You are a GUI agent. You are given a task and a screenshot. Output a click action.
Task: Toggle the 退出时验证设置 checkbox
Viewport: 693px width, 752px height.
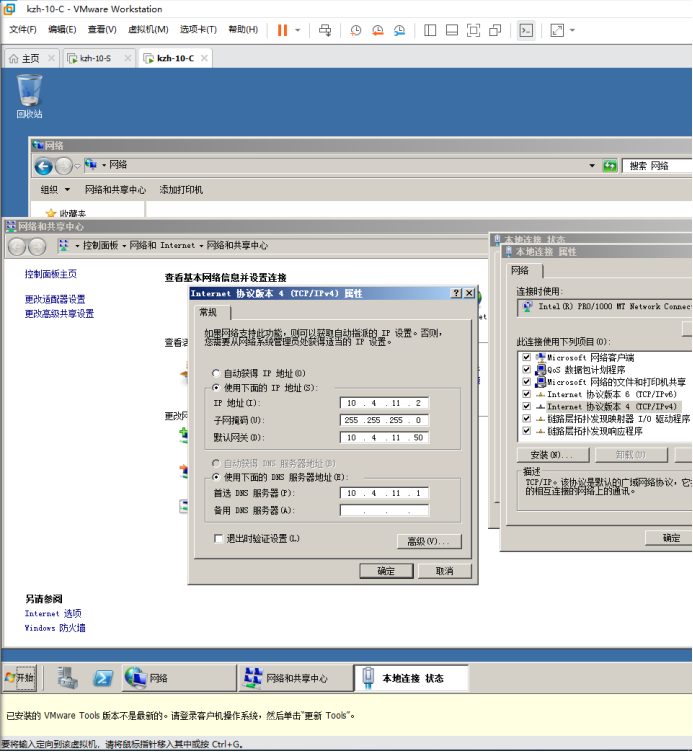218,539
